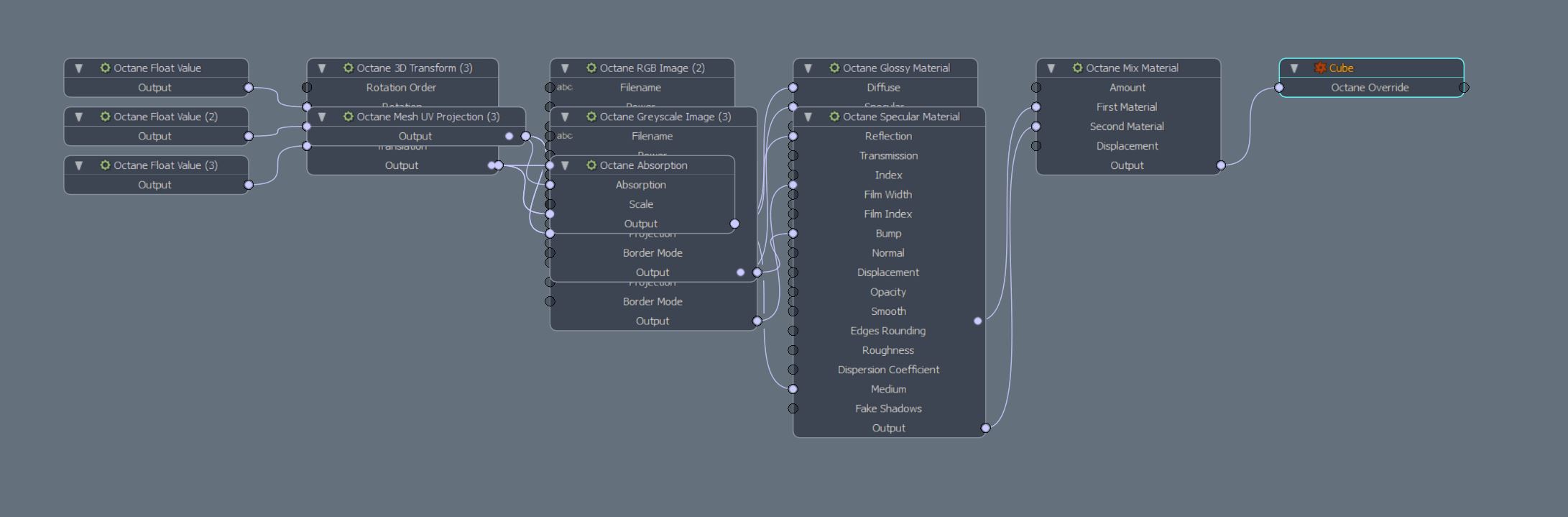Click the gear icon on Octane Float Value (2)
The width and height of the screenshot is (1568, 517).
(x=105, y=116)
